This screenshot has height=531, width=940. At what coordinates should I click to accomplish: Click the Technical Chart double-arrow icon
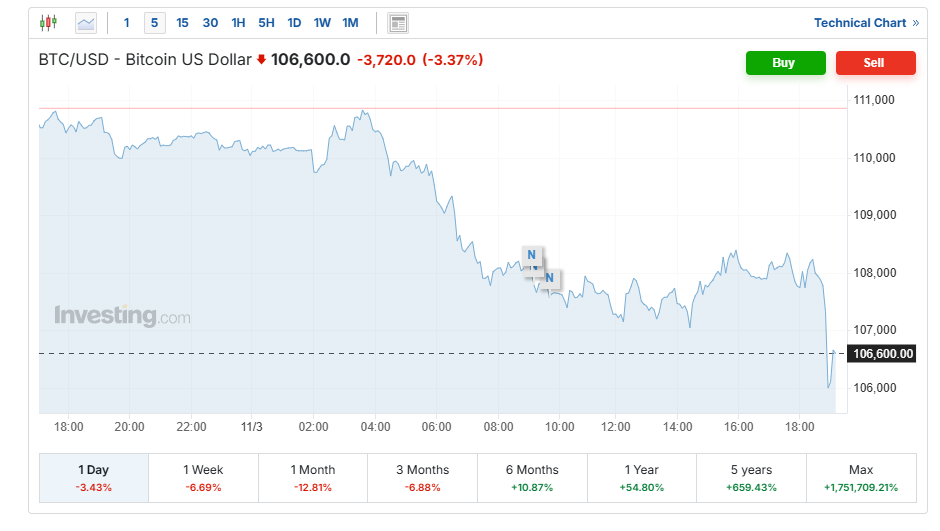pyautogui.click(x=916, y=22)
